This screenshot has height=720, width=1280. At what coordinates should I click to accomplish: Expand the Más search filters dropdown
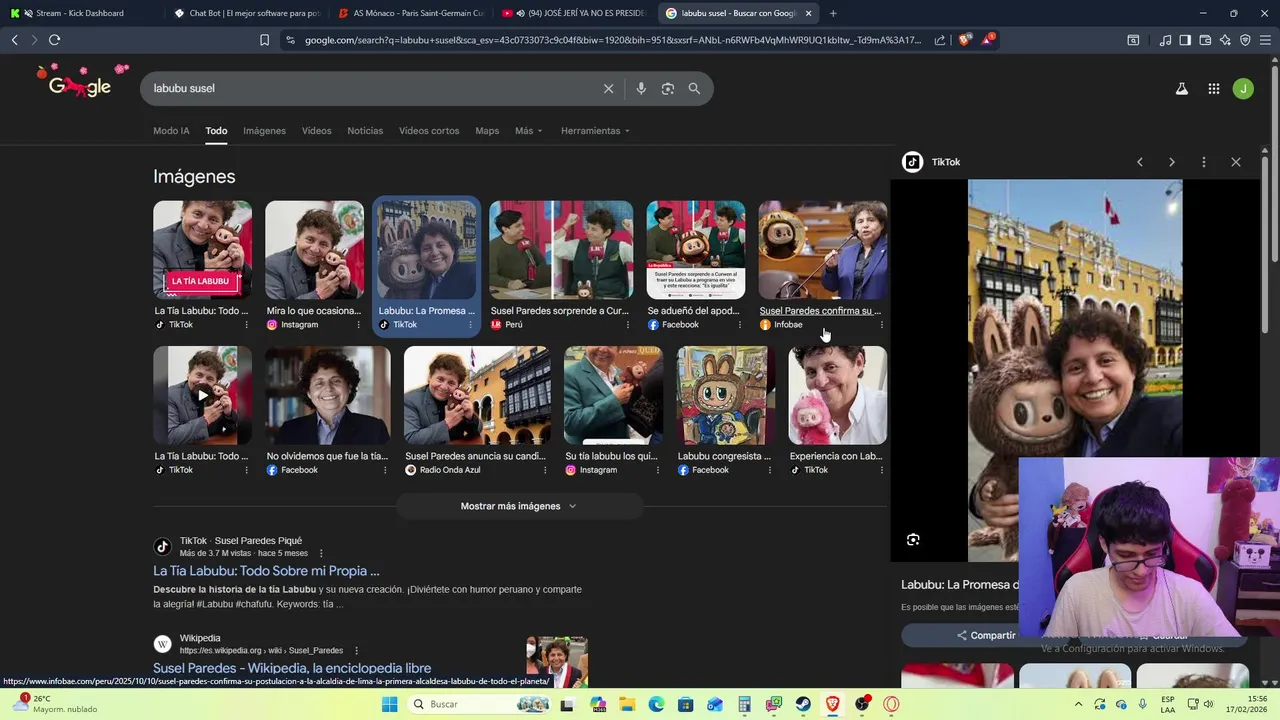pyautogui.click(x=528, y=131)
